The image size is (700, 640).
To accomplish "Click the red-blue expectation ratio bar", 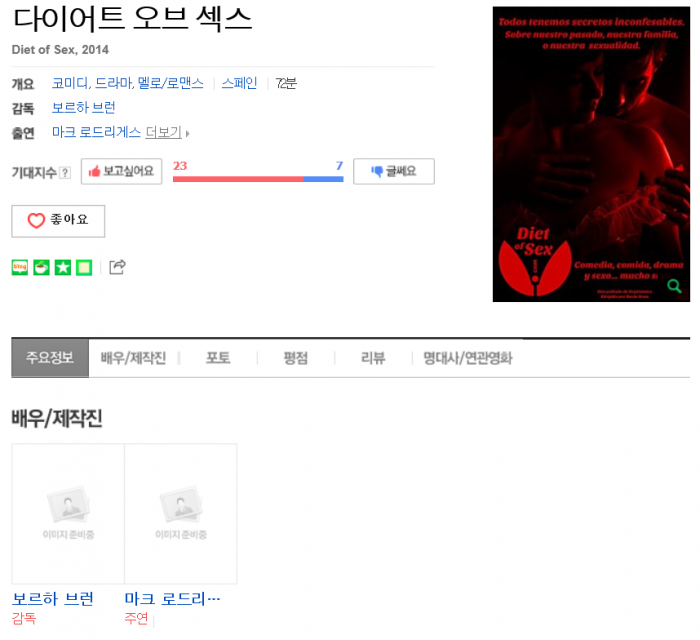I will [258, 179].
